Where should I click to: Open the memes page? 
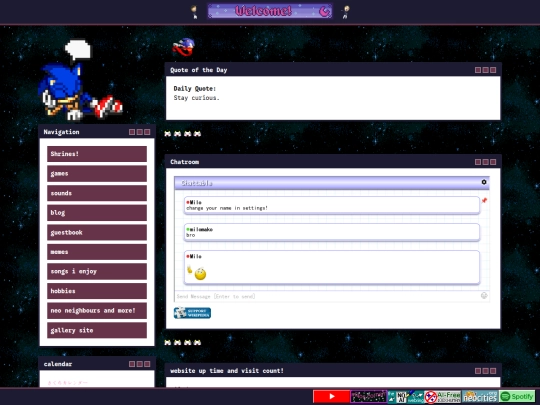coord(97,252)
